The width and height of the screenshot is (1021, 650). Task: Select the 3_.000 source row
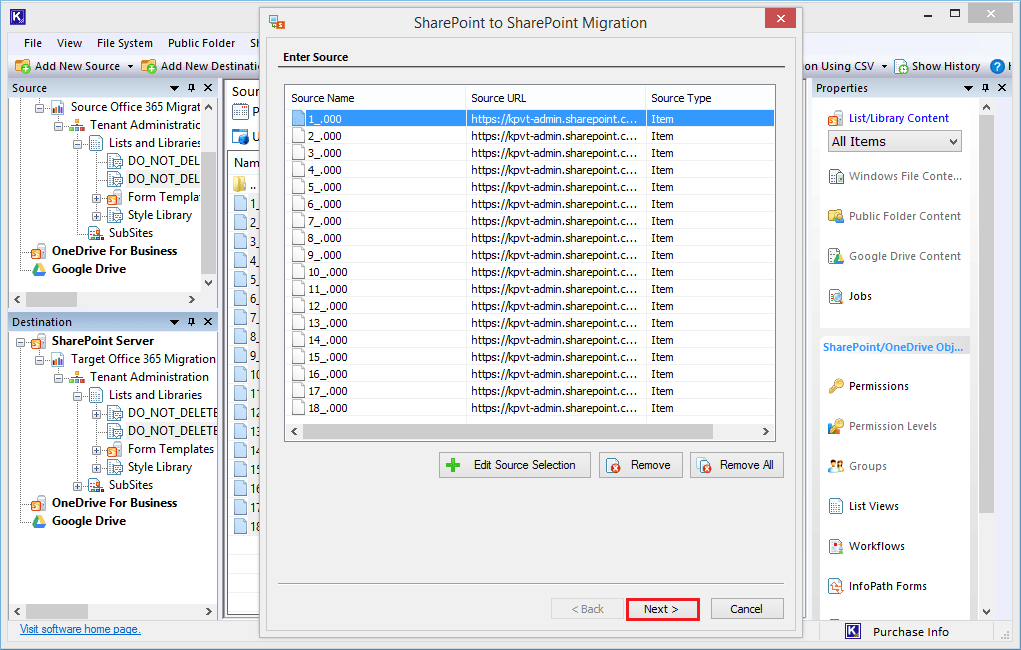click(529, 153)
